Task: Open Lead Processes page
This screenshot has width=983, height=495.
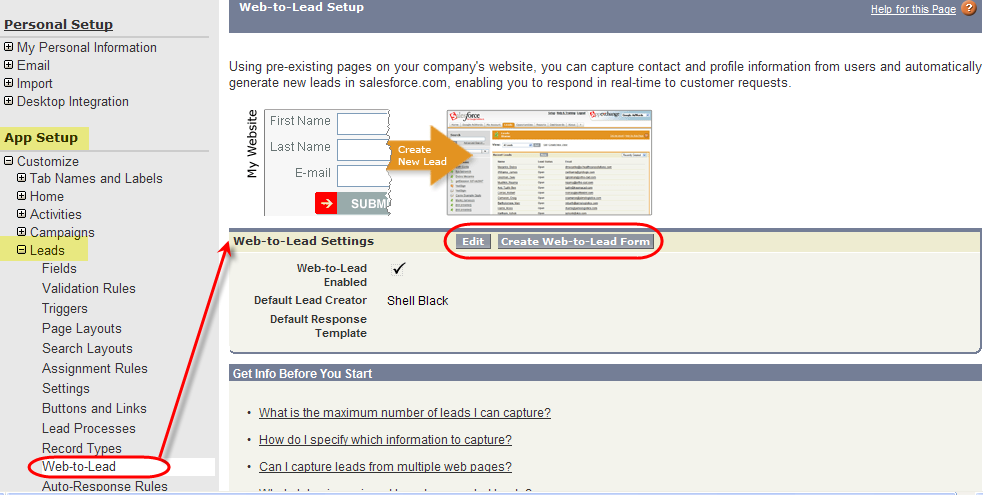Action: tap(88, 429)
